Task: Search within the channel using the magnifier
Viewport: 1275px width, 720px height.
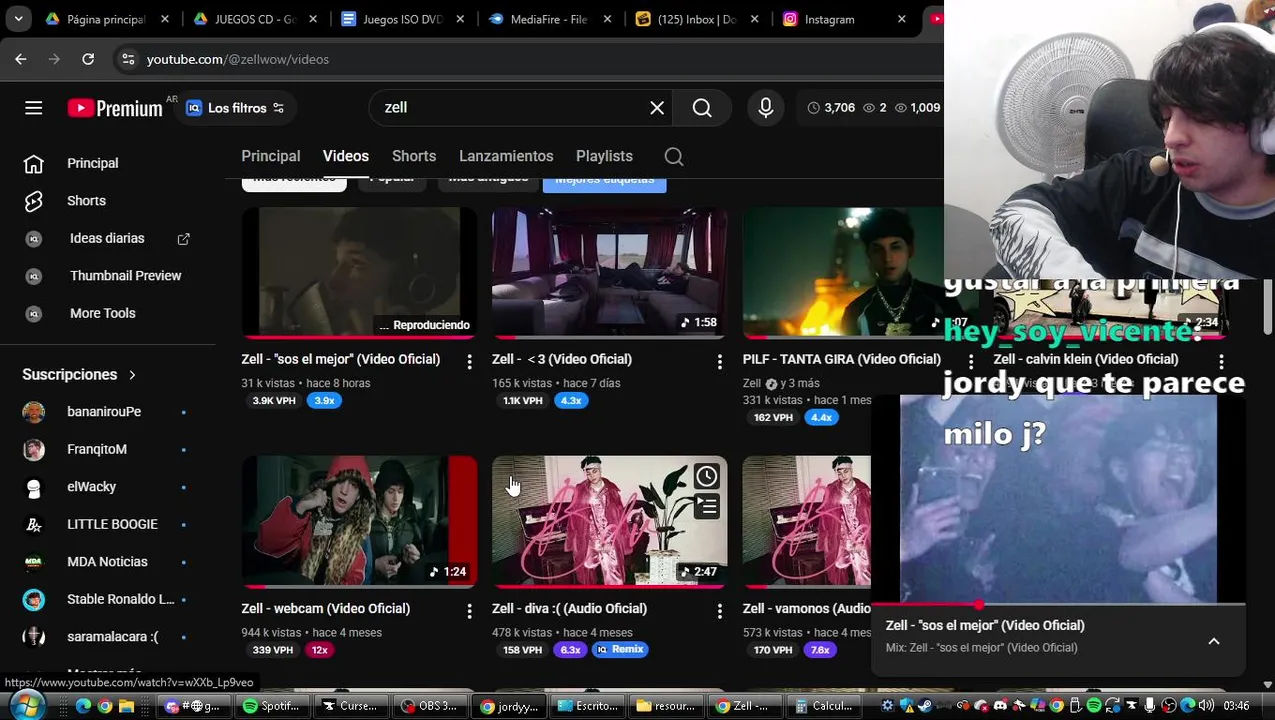Action: [674, 156]
